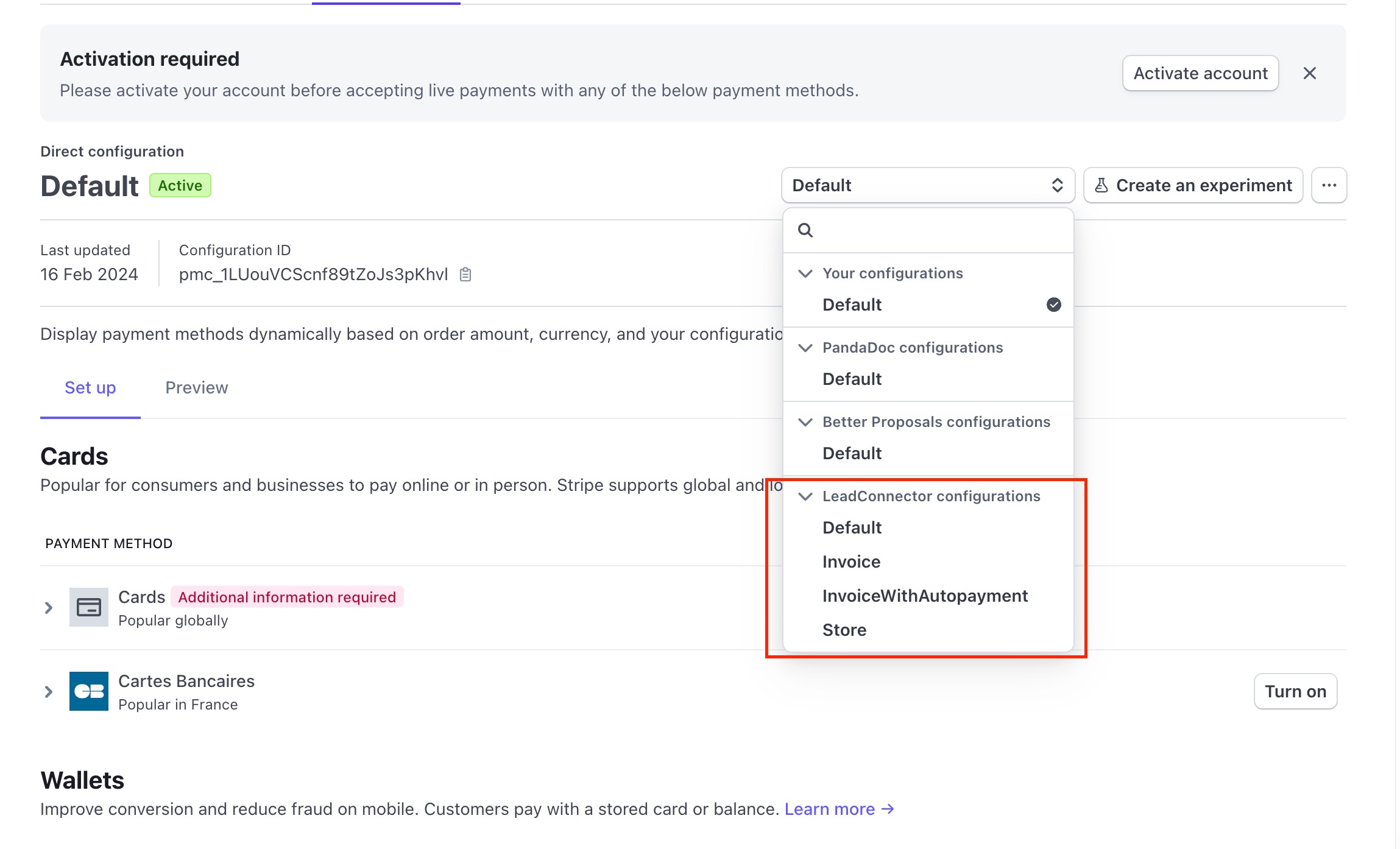Copy the configuration ID with clipboard icon
The width and height of the screenshot is (1400, 849).
point(465,275)
